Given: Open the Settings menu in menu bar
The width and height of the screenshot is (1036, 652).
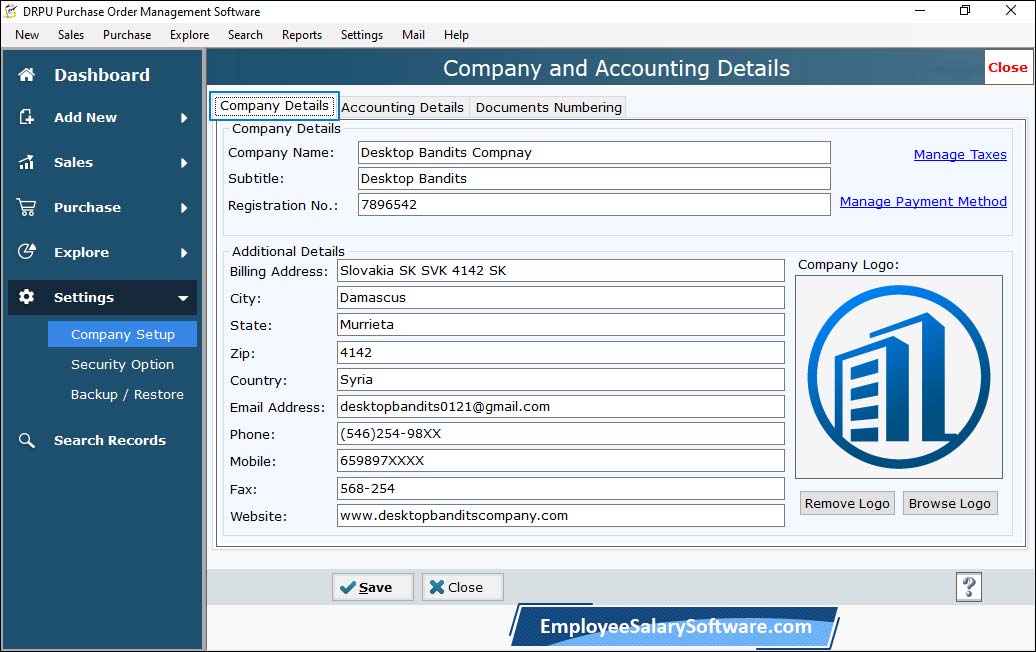Looking at the screenshot, I should point(362,35).
